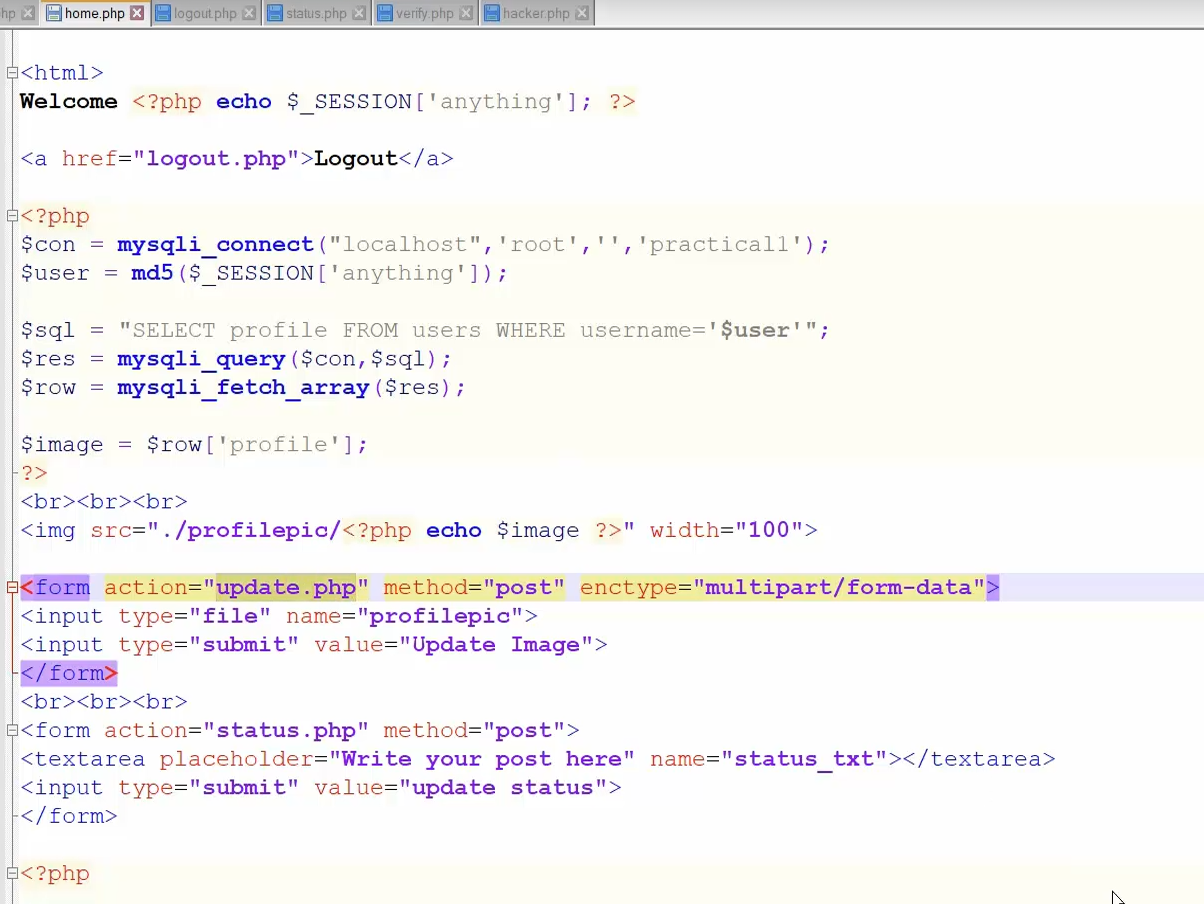1204x904 pixels.
Task: Place cursor on the highlighted update.php text
Action: pyautogui.click(x=286, y=588)
